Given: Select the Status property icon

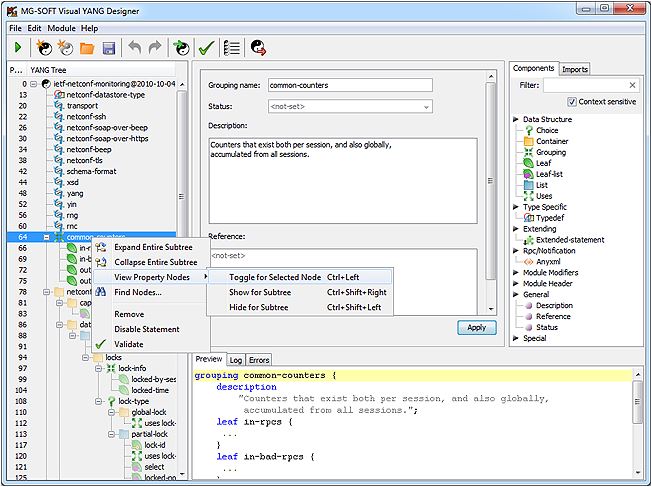Looking at the screenshot, I should (x=529, y=328).
